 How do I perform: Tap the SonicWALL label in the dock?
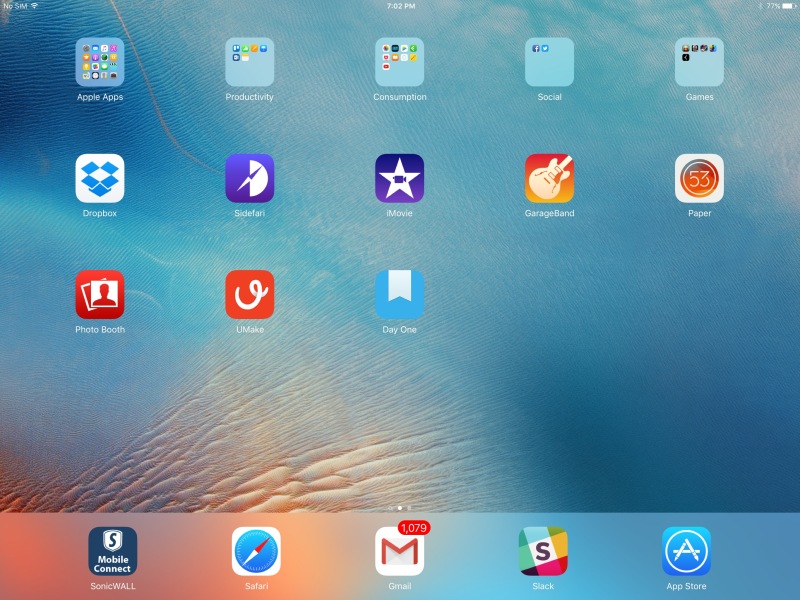pyautogui.click(x=113, y=586)
